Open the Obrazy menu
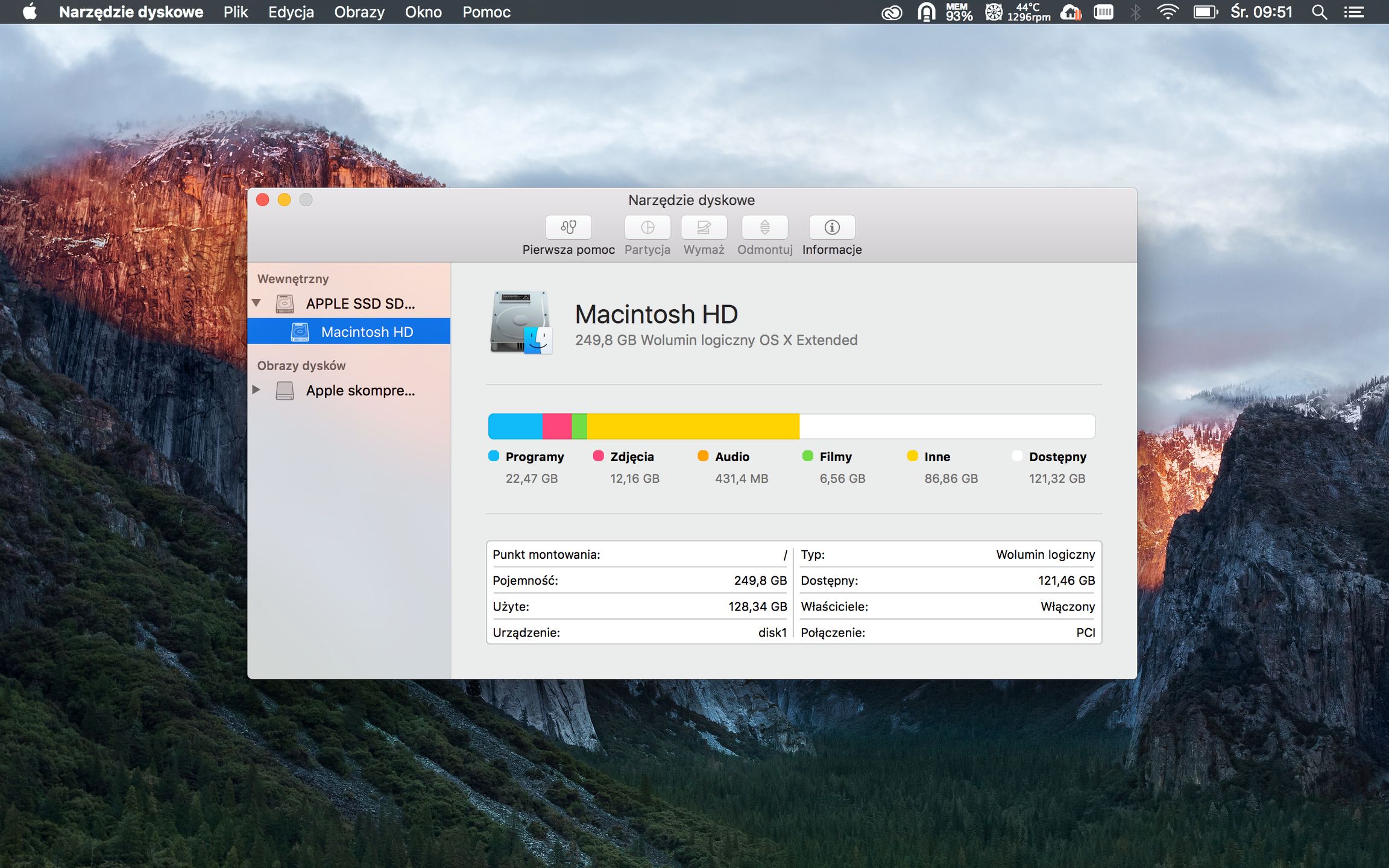This screenshot has width=1389, height=868. [359, 12]
